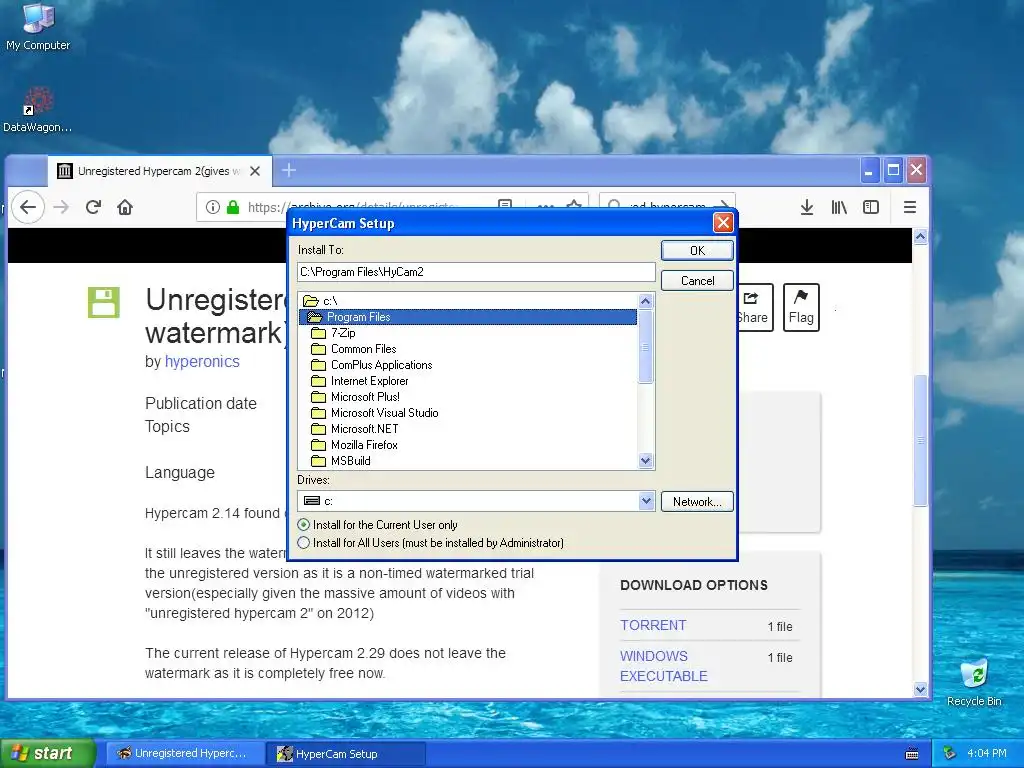Click the TORRENT download link
Screen dimensions: 1024x768
(653, 626)
